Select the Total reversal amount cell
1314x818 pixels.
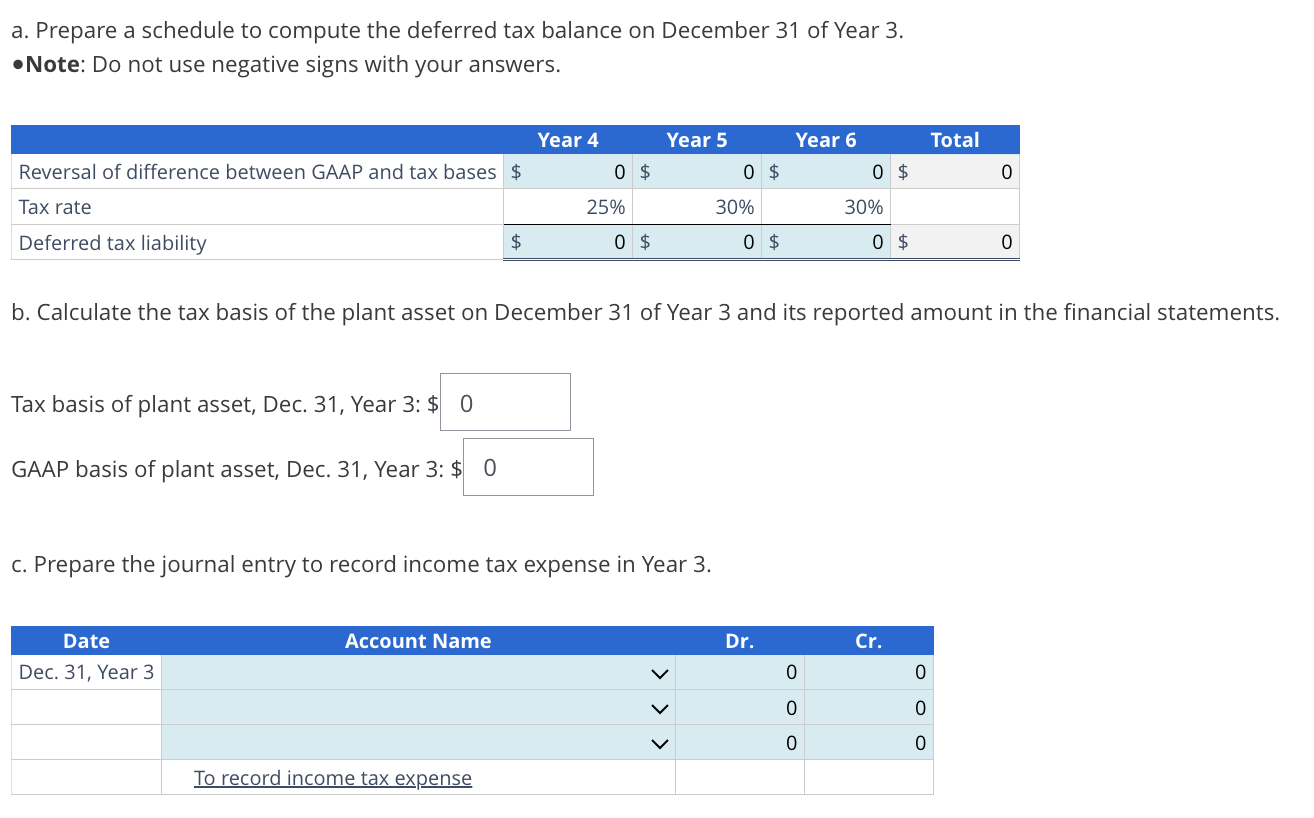pos(965,171)
